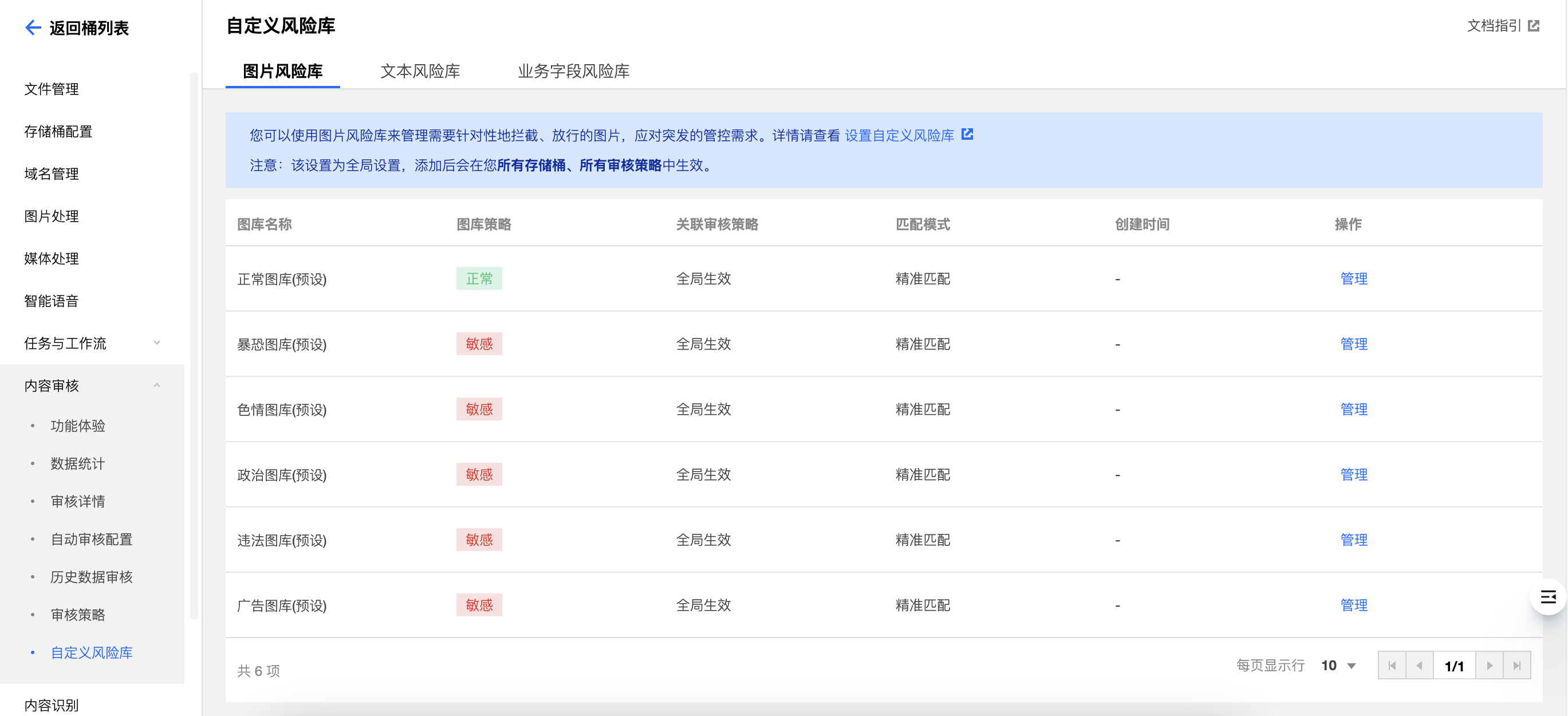1568x716 pixels.
Task: Open the floating menu icon at right edge
Action: point(1548,597)
